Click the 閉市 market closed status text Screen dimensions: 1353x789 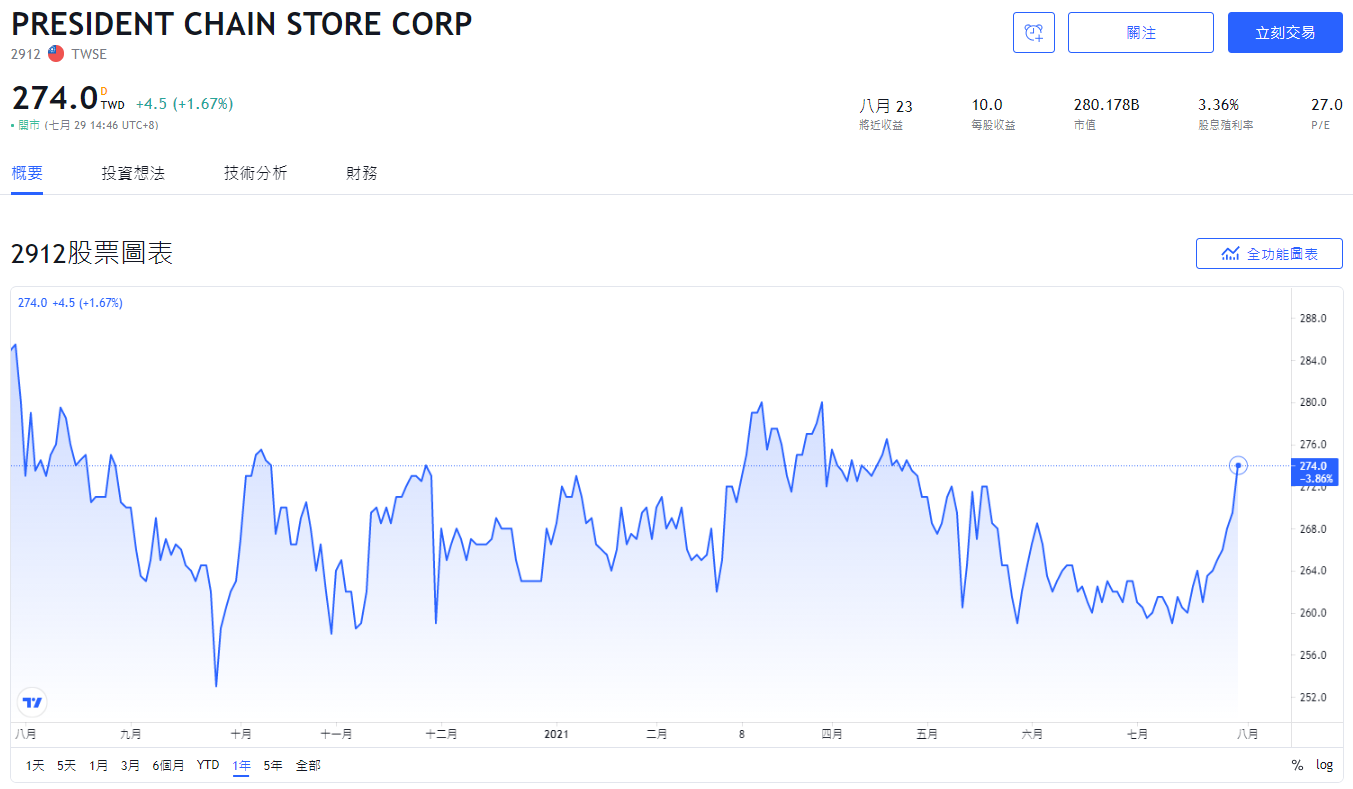(28, 125)
